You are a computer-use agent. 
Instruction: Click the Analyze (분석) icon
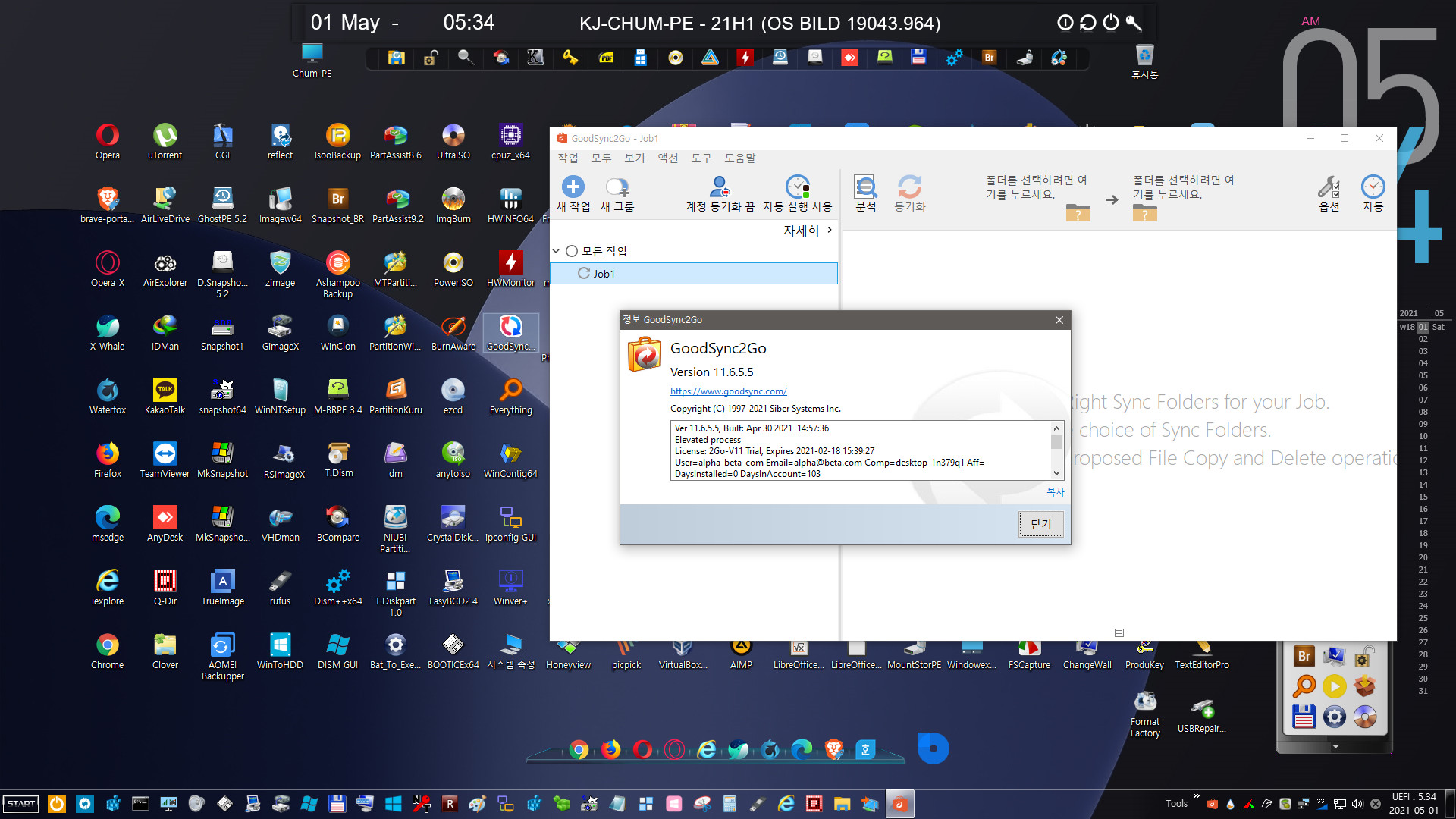(x=865, y=187)
